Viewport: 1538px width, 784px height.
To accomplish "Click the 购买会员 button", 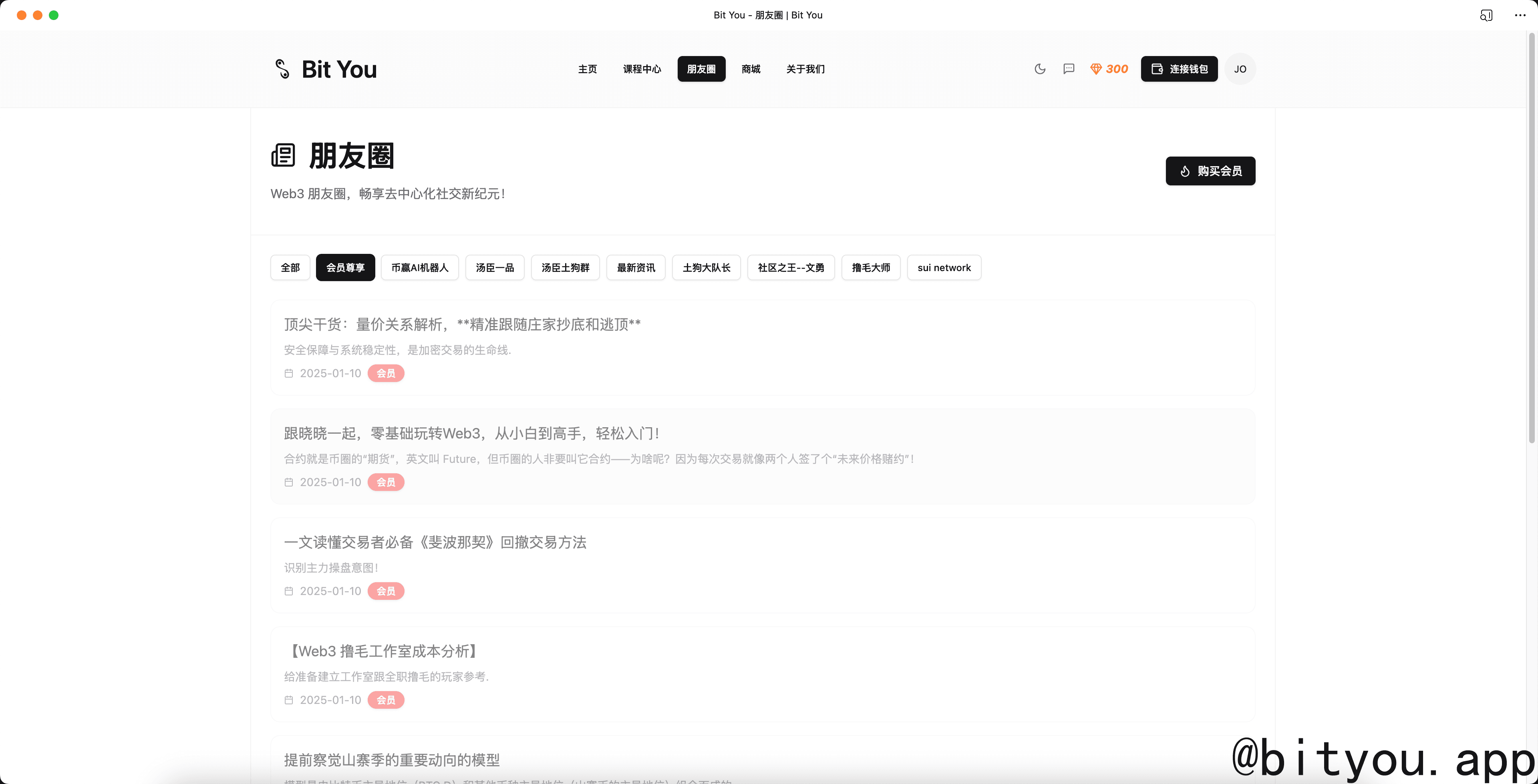I will pyautogui.click(x=1210, y=171).
